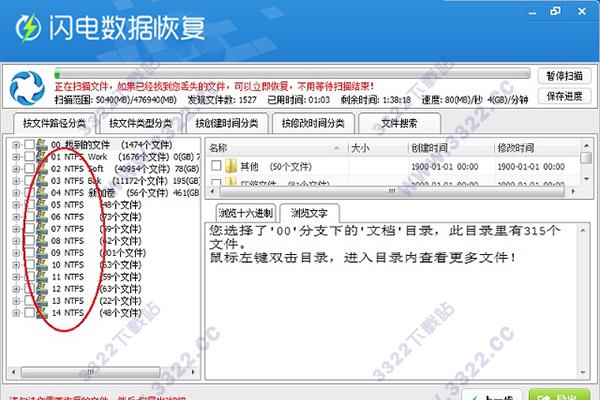Sort by the 大小 column header
Screen dimensions: 600x400
(378, 148)
